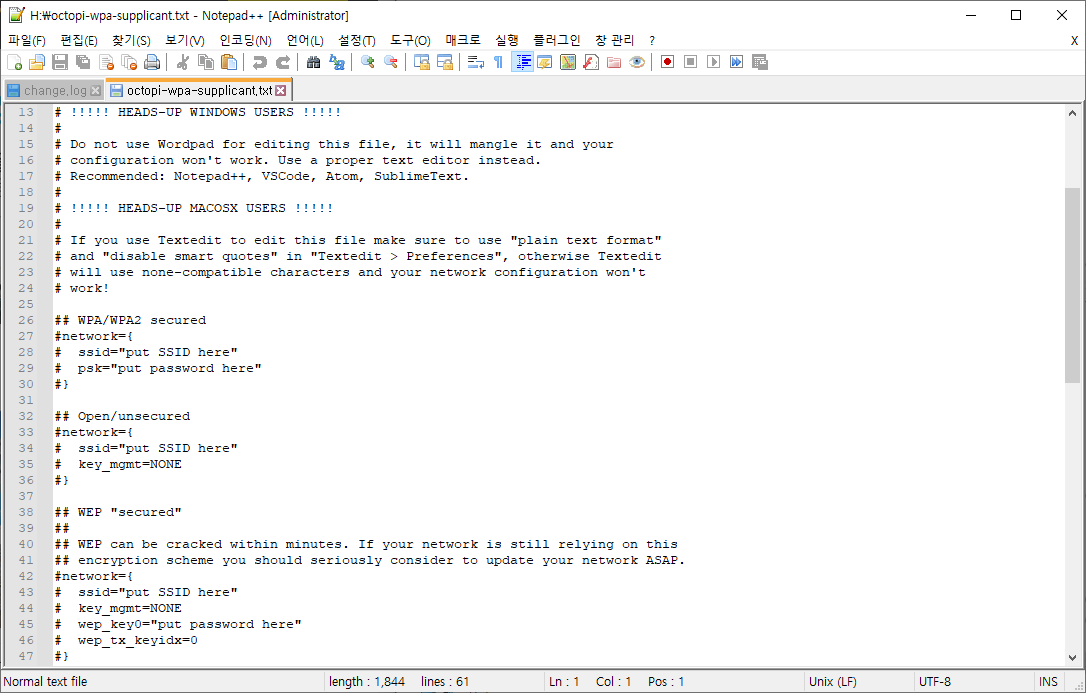
Task: Open the 매크로 menu
Action: [463, 40]
